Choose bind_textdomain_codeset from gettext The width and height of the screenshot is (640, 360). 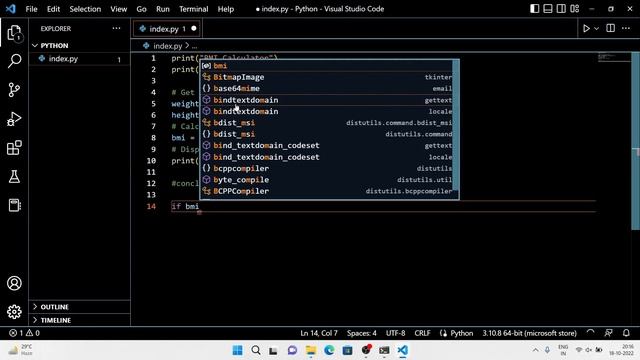coord(326,146)
